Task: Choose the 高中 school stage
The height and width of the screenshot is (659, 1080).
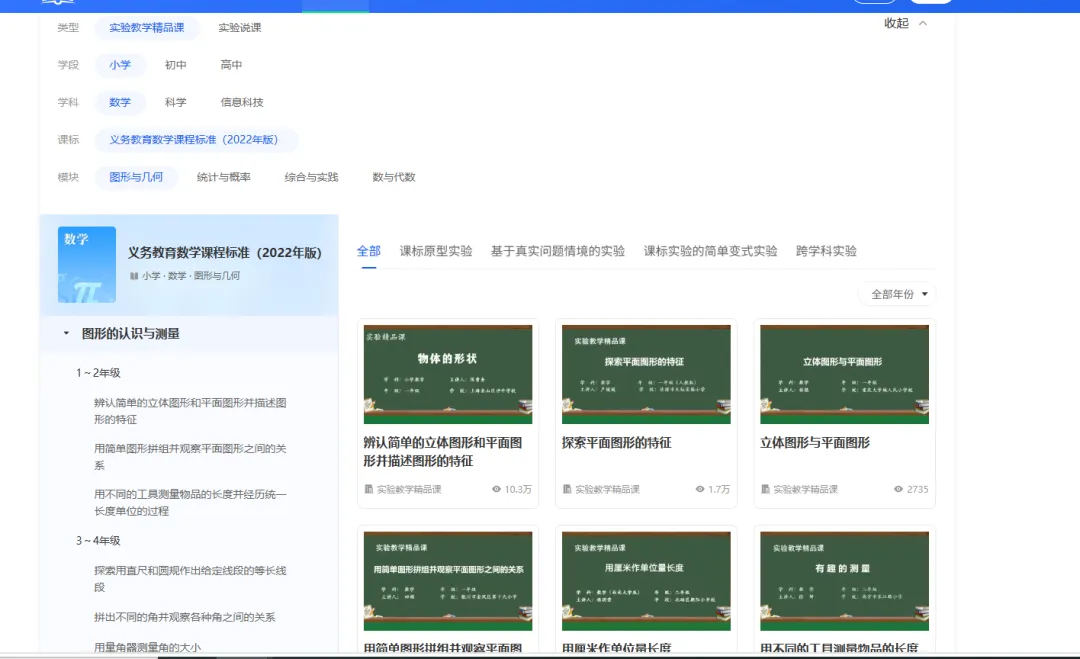Action: pos(231,65)
